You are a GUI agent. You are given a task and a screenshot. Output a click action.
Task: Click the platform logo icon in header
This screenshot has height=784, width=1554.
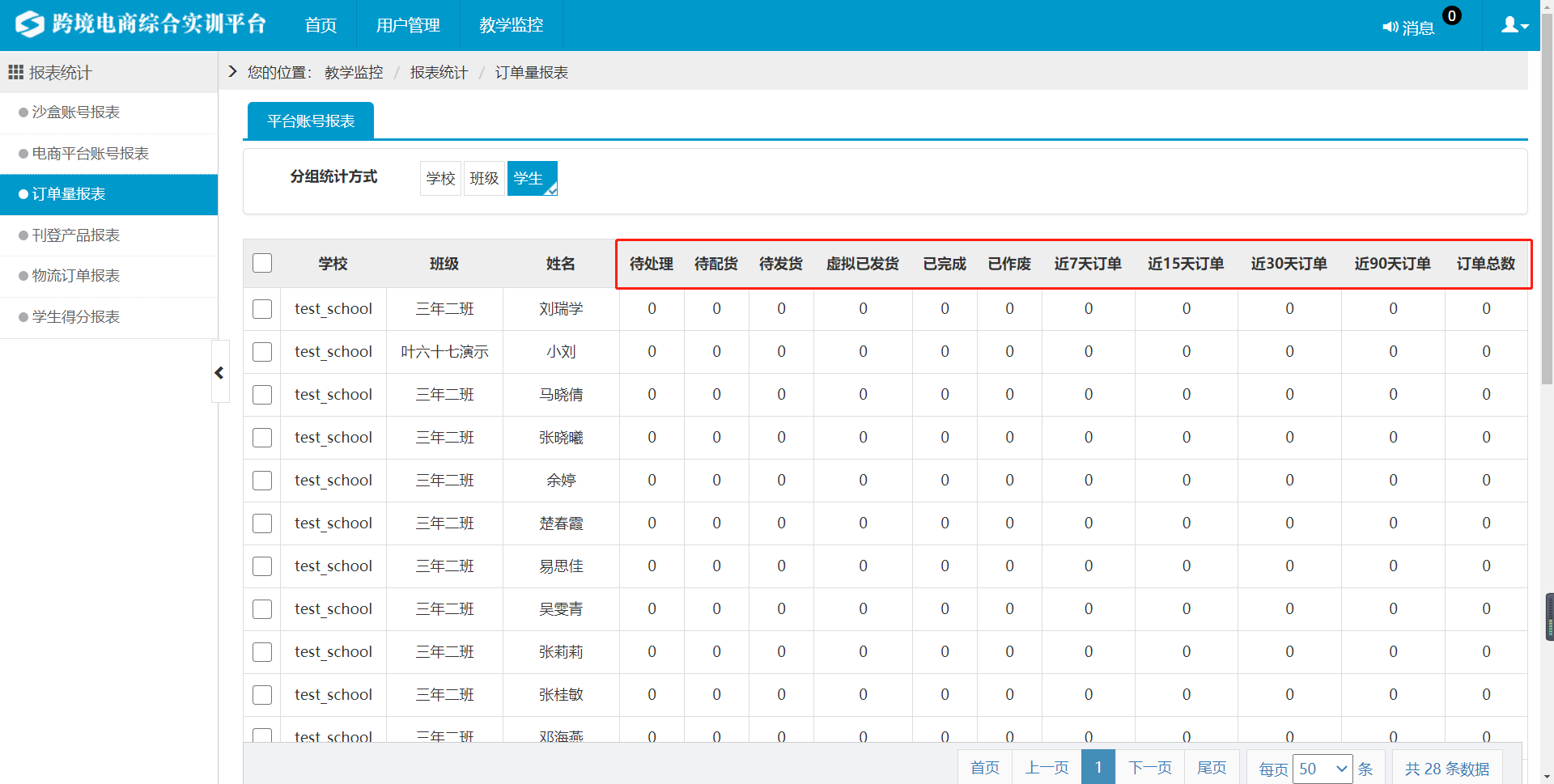tap(30, 24)
